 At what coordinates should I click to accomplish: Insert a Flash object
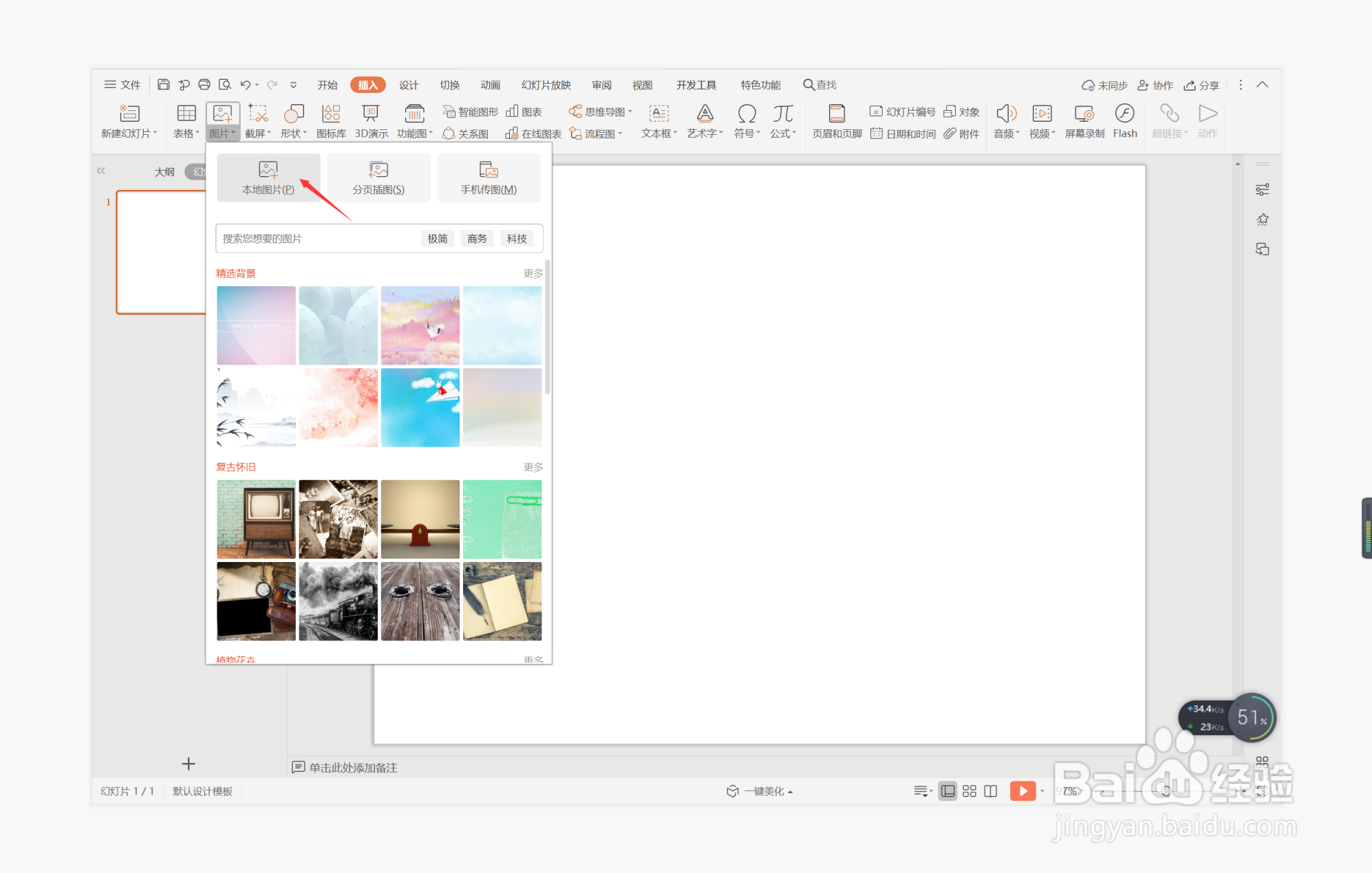click(1124, 121)
